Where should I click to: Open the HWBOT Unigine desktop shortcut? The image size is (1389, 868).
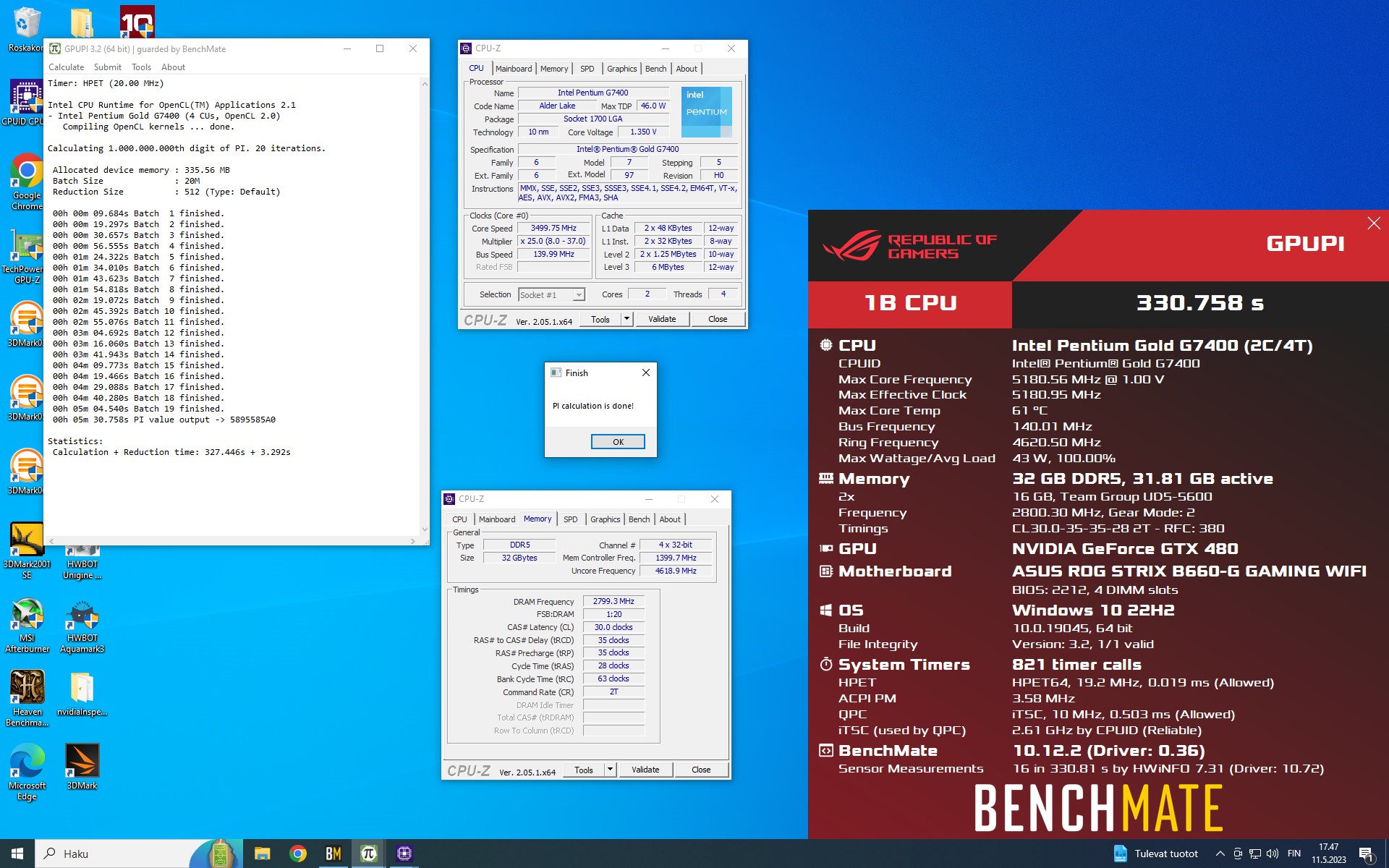point(82,563)
